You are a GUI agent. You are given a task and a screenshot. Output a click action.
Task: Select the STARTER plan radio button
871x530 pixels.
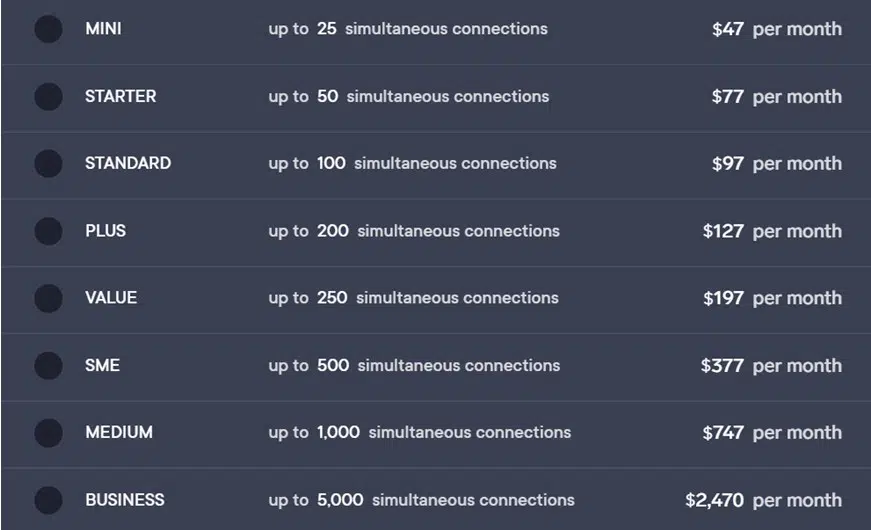coord(48,97)
